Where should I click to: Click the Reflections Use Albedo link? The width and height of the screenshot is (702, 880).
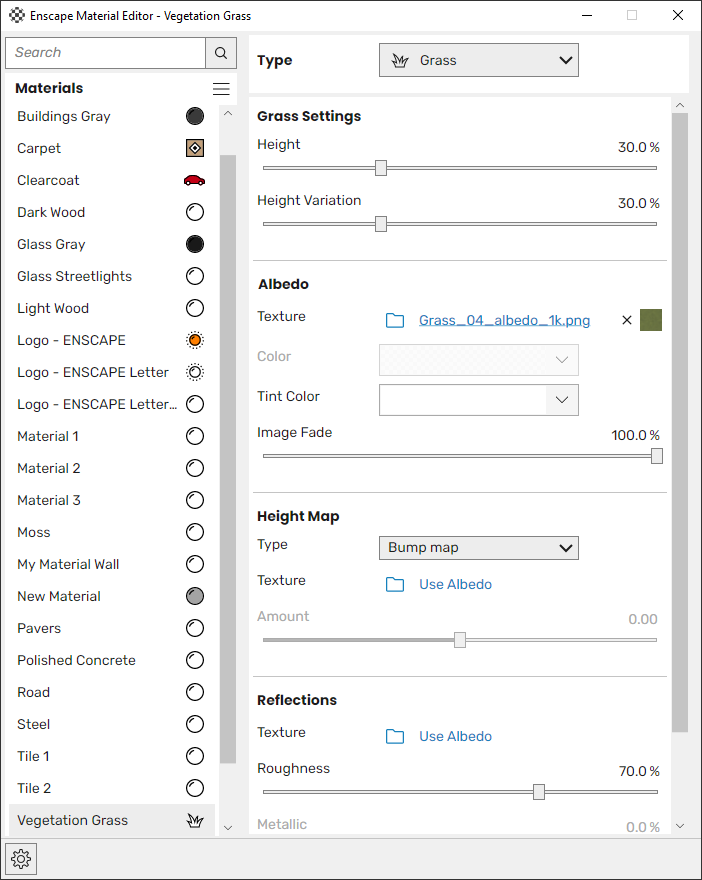(x=456, y=736)
